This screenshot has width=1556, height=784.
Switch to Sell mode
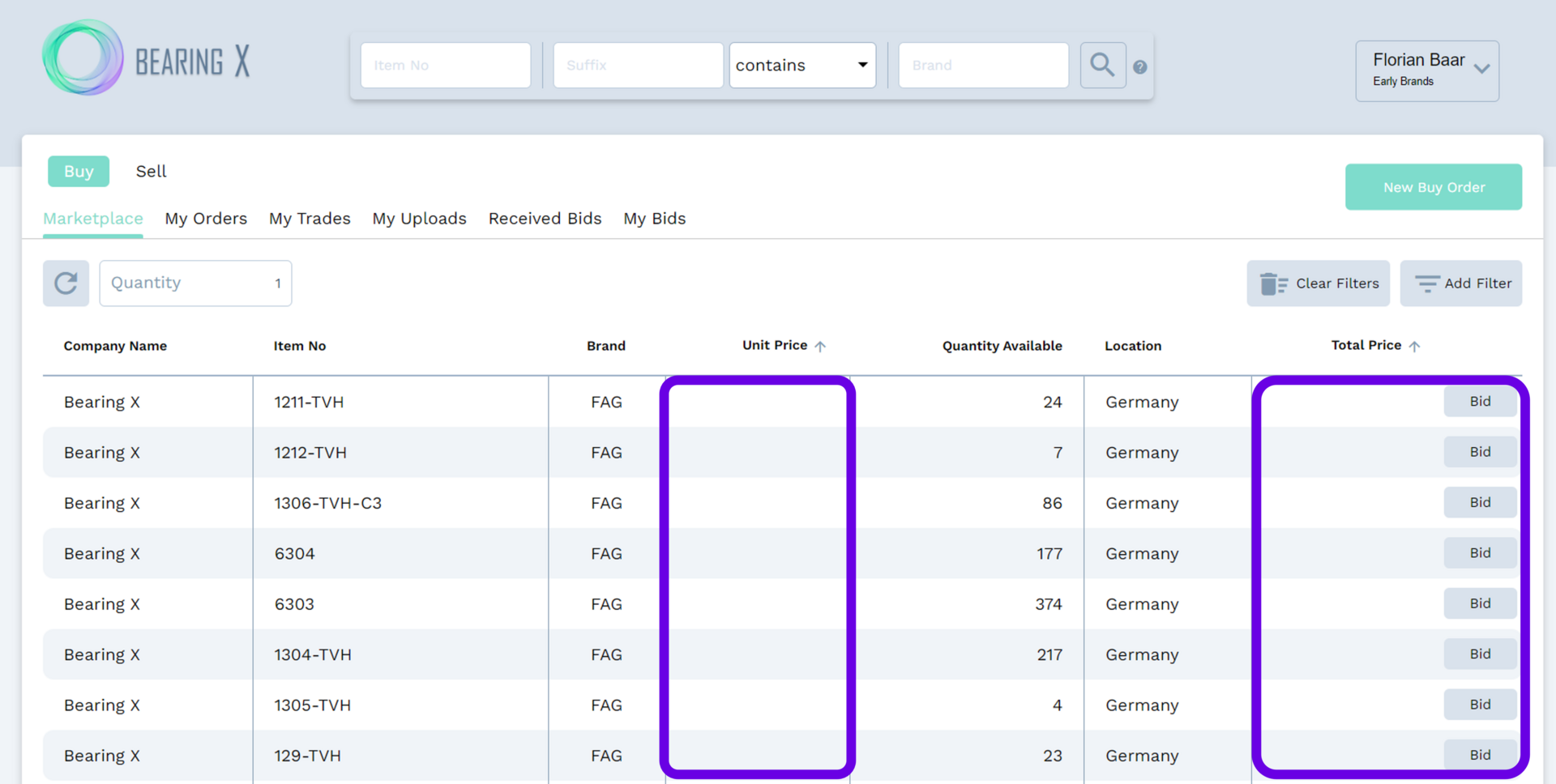(151, 171)
